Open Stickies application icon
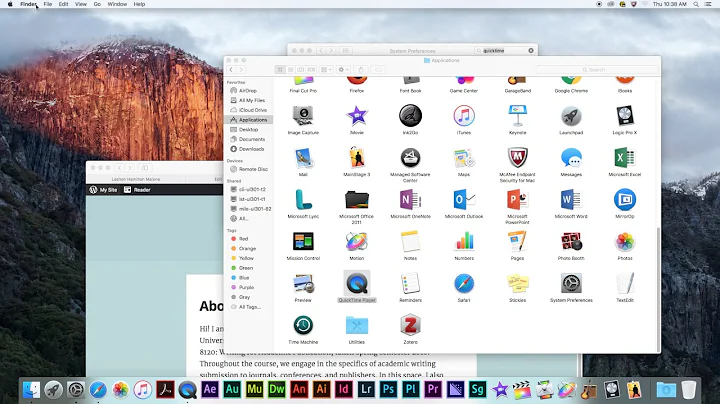The image size is (720, 404). (x=518, y=283)
